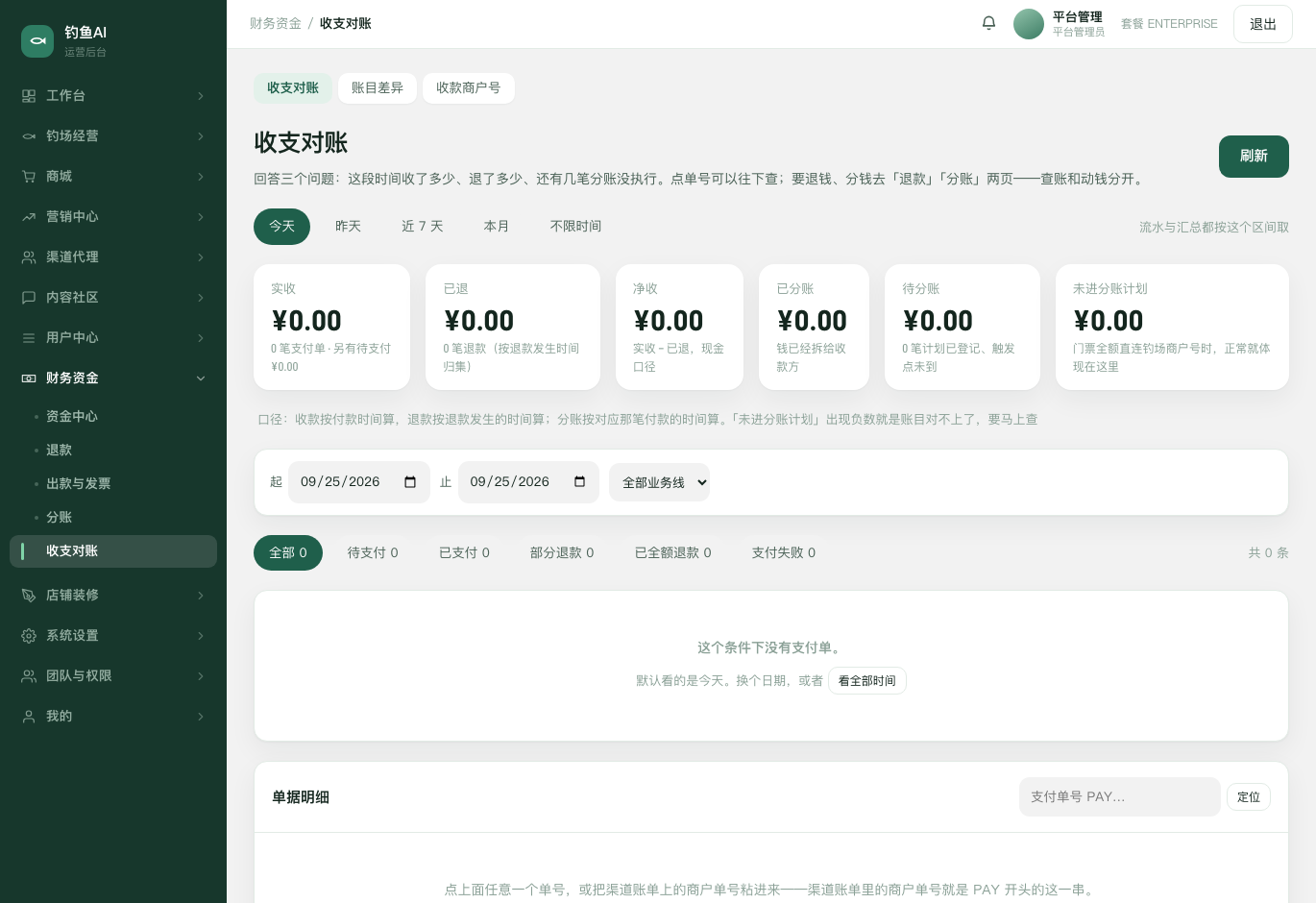Screen dimensions: 1316x903
Task: Select the 近 7 天 time range
Action: click(x=423, y=227)
